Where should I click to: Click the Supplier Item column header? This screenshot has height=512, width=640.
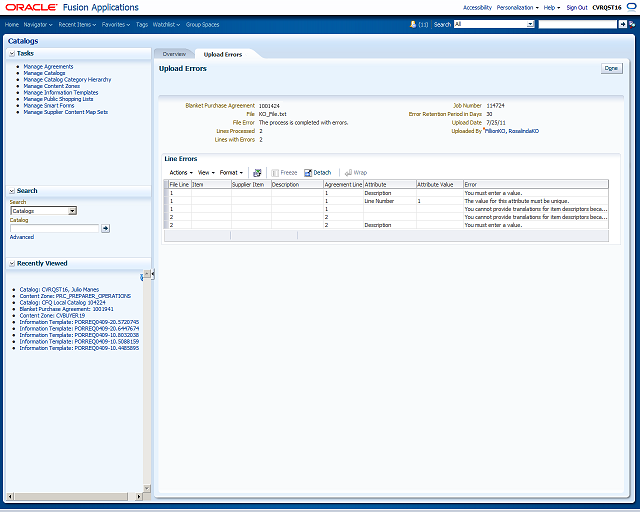point(251,185)
